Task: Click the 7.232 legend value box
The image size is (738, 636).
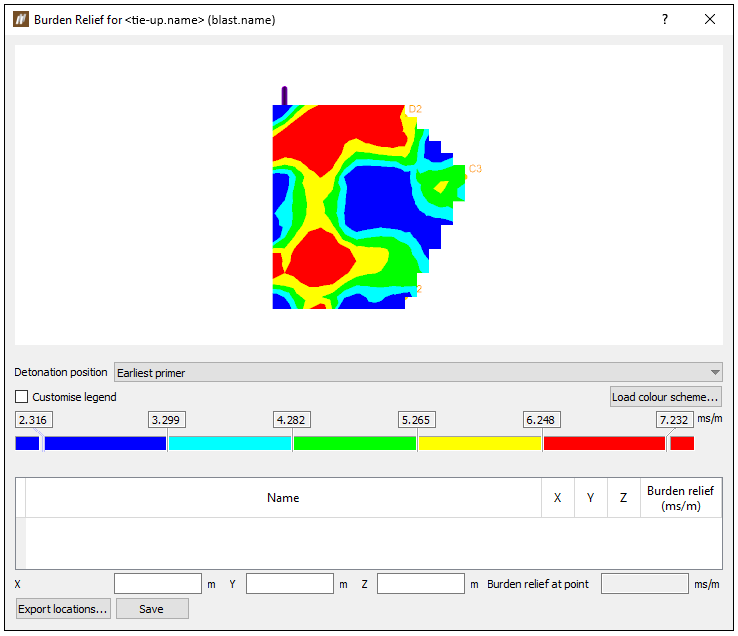Action: (674, 419)
